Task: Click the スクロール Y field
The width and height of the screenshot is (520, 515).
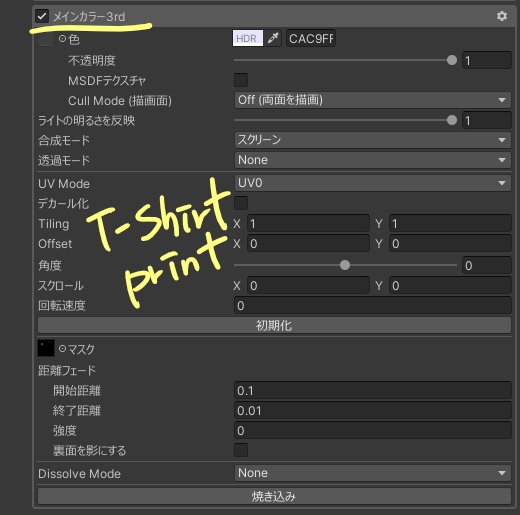Action: tap(450, 286)
